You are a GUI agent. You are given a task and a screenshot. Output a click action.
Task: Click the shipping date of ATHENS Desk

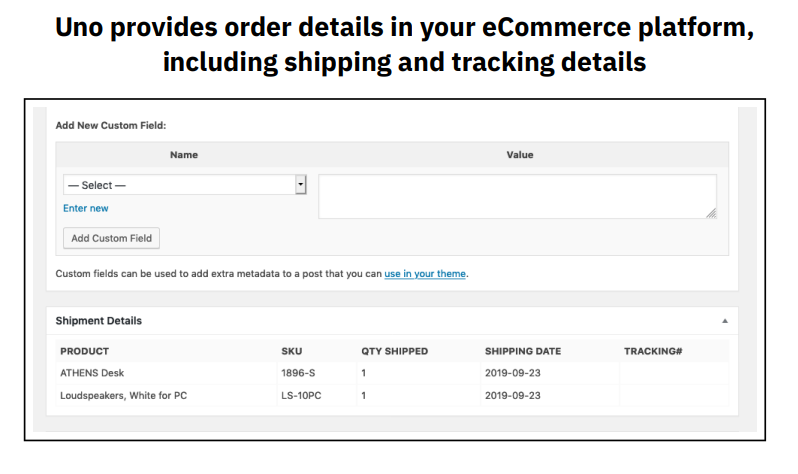[x=513, y=373]
